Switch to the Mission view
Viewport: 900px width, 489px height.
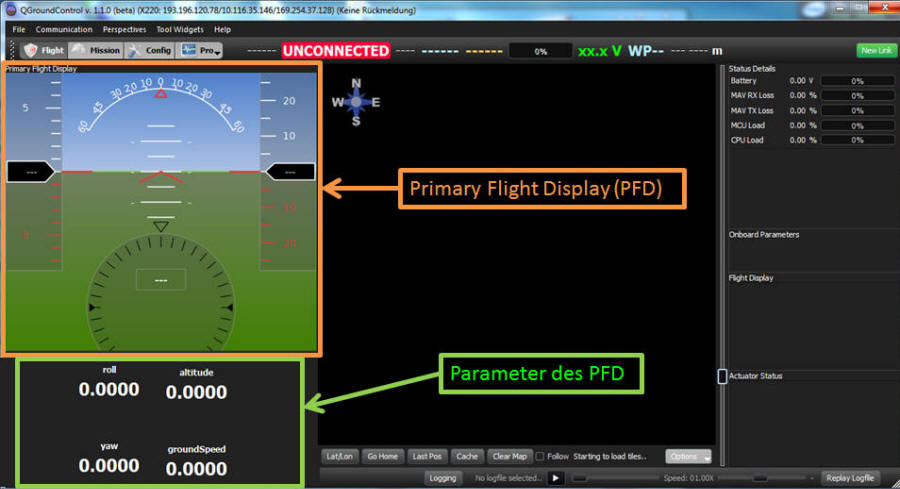pyautogui.click(x=96, y=51)
